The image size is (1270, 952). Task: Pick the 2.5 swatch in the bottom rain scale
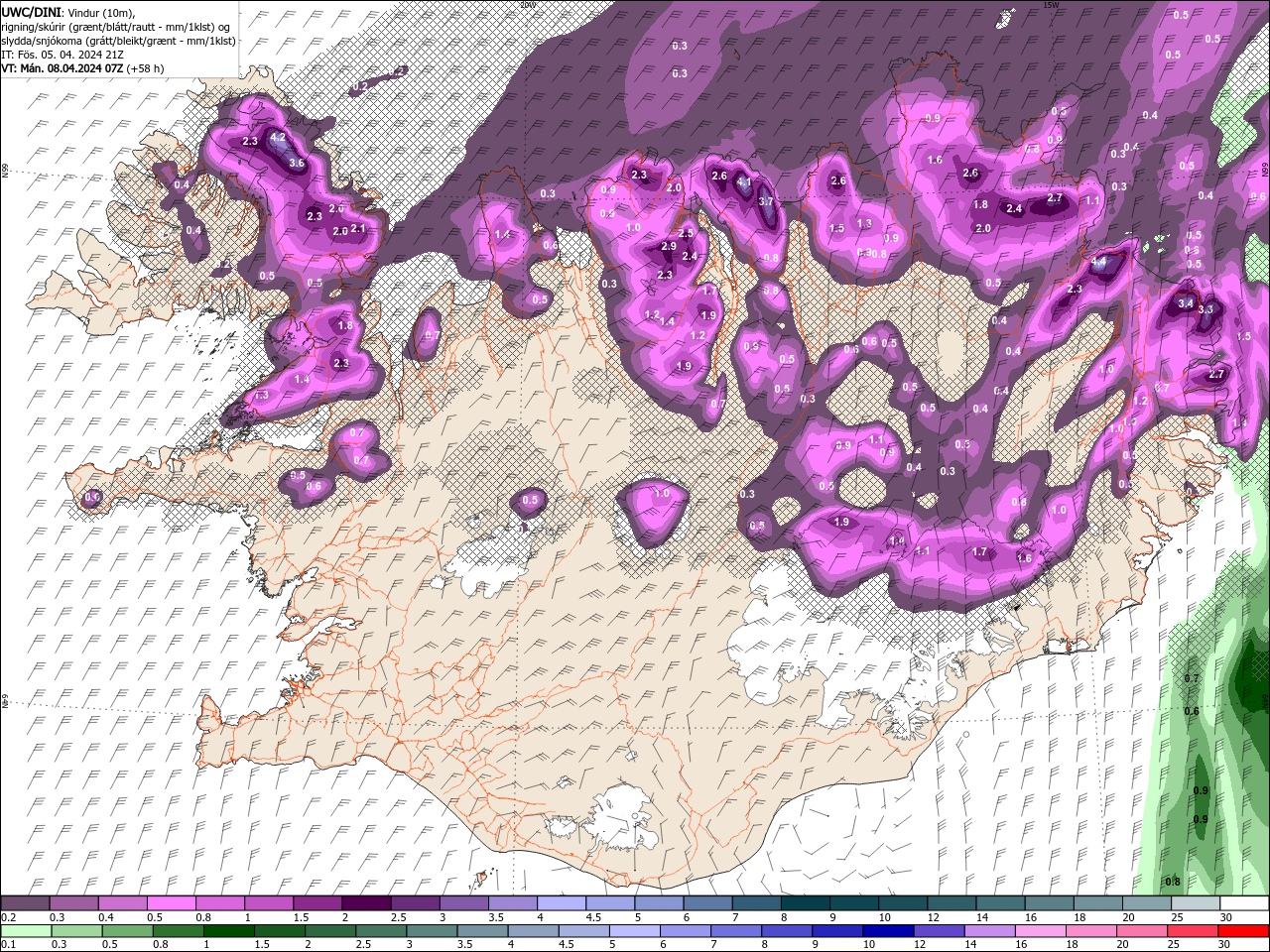380,931
